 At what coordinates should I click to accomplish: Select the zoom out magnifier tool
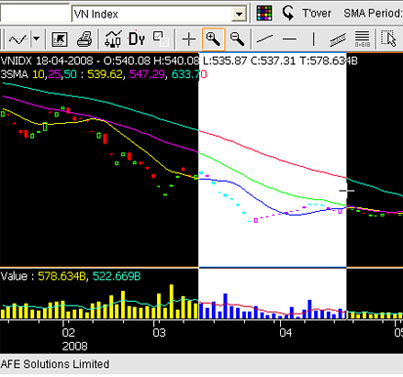pyautogui.click(x=237, y=39)
